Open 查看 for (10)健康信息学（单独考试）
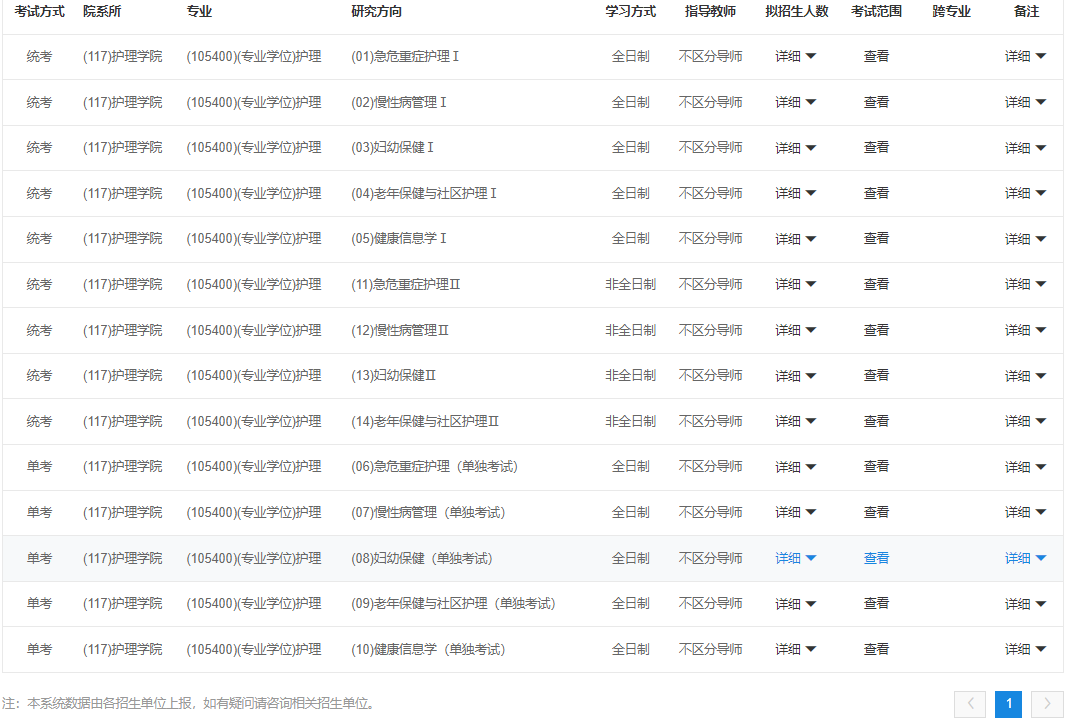This screenshot has width=1072, height=719. tap(876, 649)
